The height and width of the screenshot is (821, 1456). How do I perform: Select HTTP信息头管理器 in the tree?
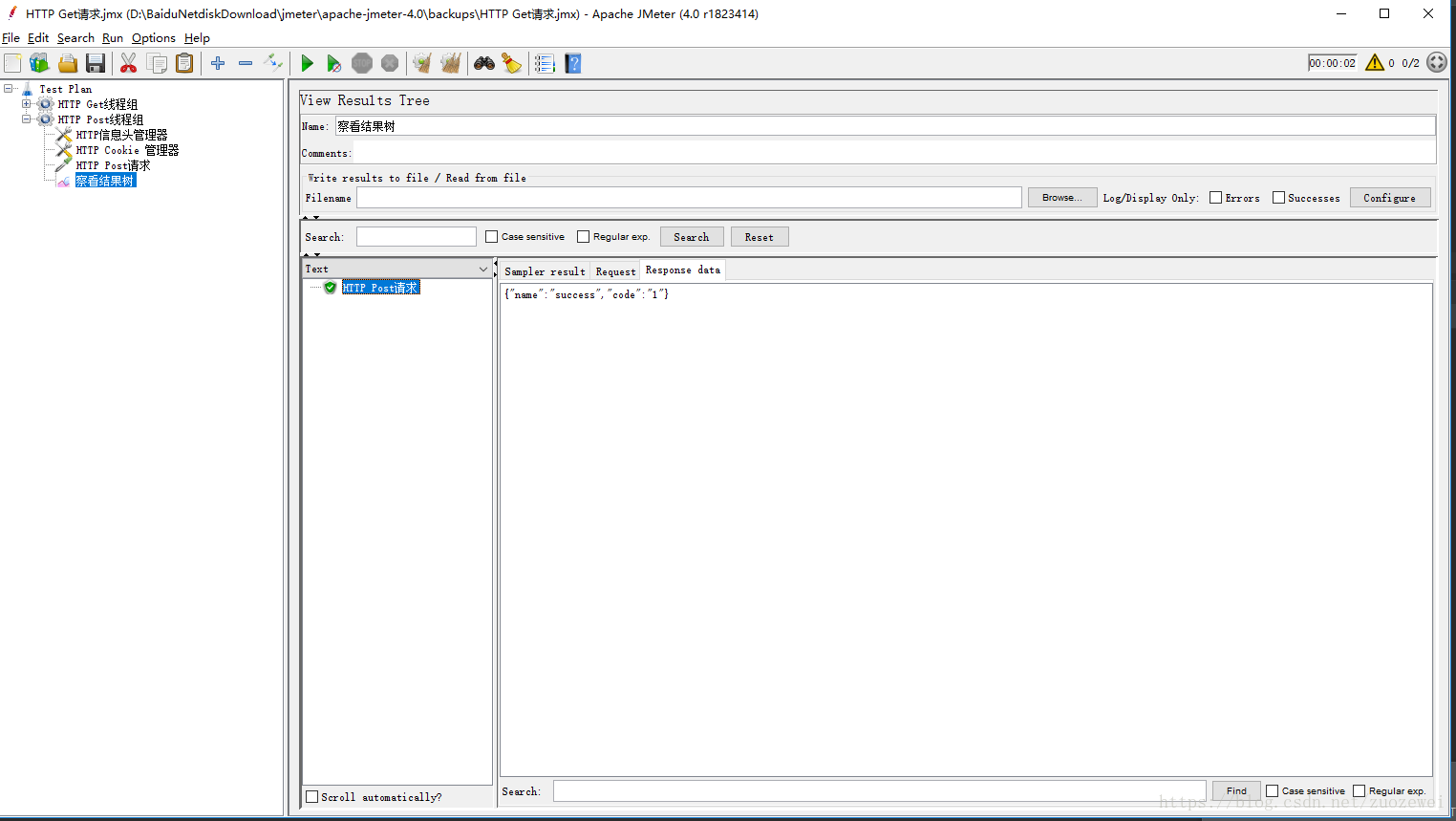(121, 135)
